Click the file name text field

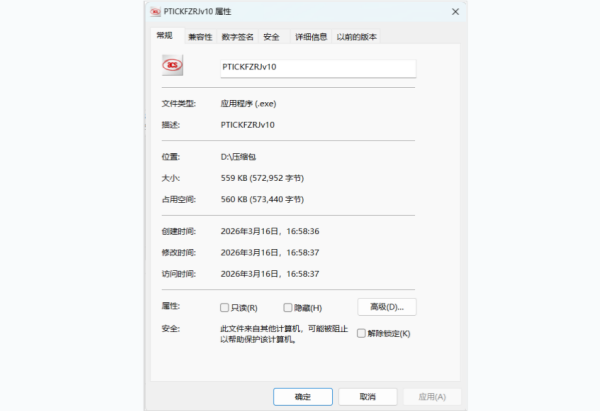317,68
